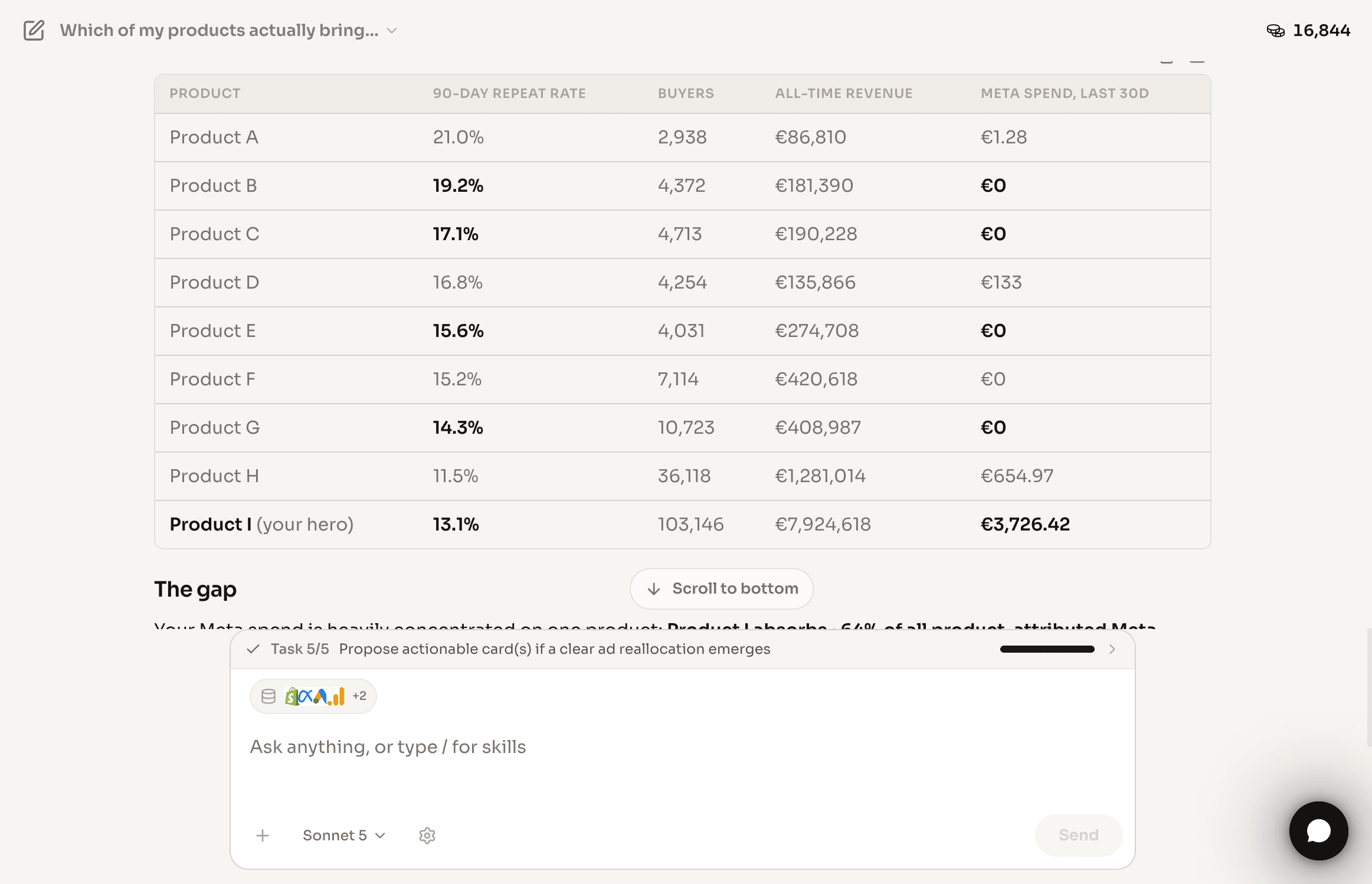The image size is (1372, 884).
Task: Click the 14.3% repeat rate cell
Action: 458,428
